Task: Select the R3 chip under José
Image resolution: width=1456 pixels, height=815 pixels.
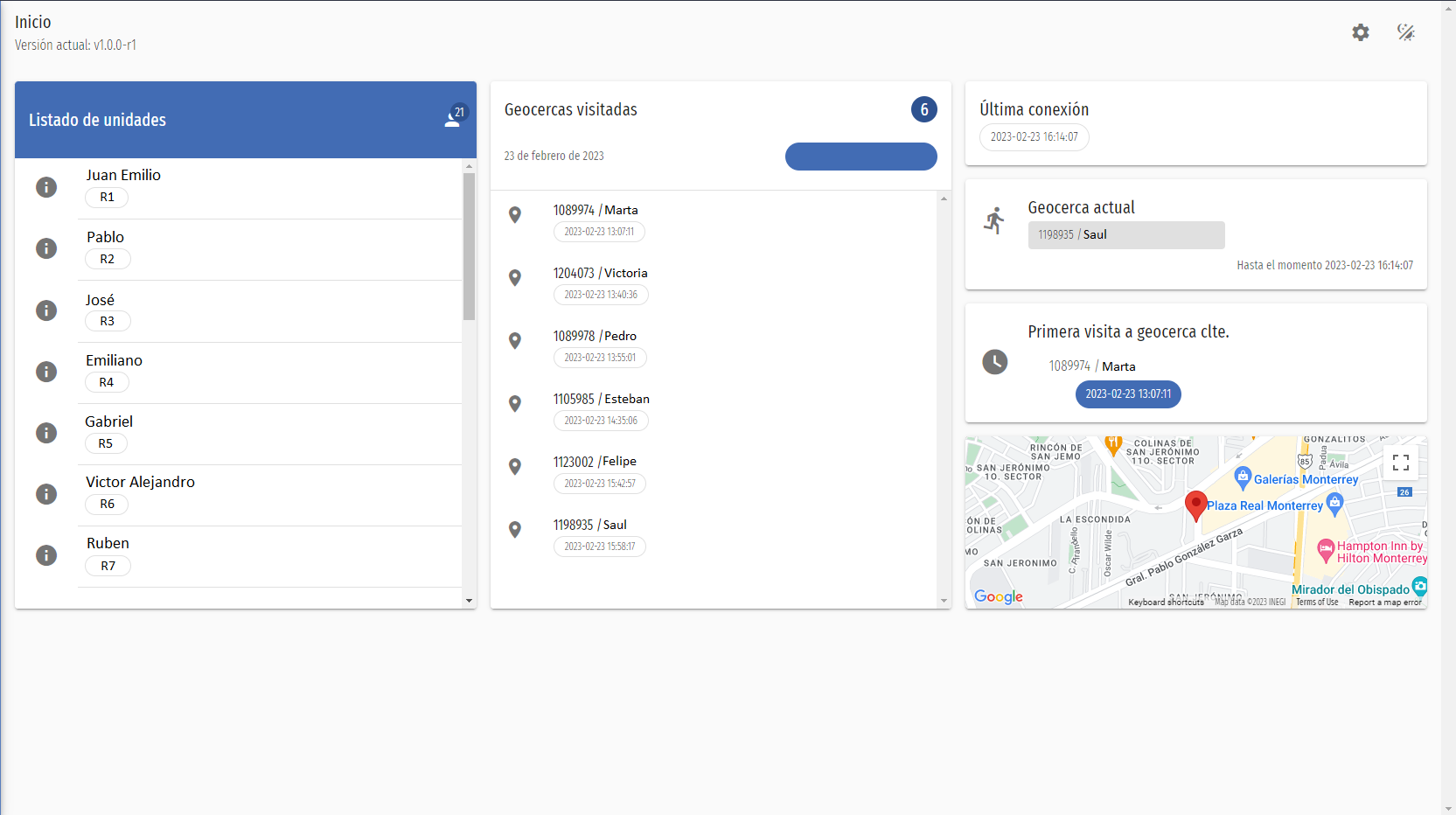Action: pos(108,321)
